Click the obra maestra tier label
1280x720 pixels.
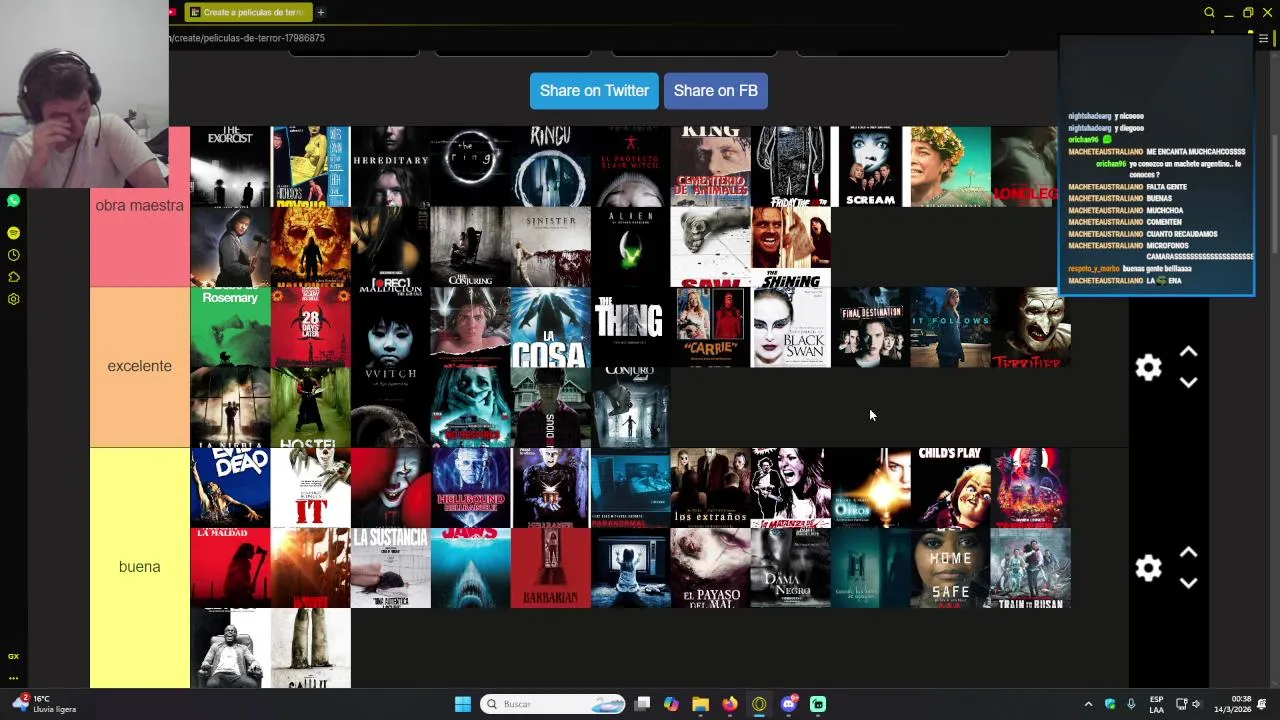point(140,205)
